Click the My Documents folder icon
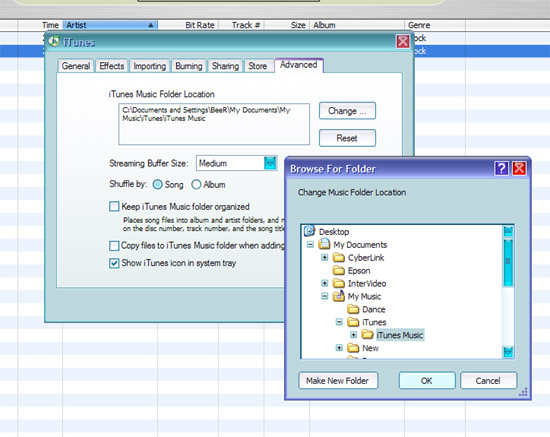Image resolution: width=550 pixels, height=437 pixels. (324, 244)
